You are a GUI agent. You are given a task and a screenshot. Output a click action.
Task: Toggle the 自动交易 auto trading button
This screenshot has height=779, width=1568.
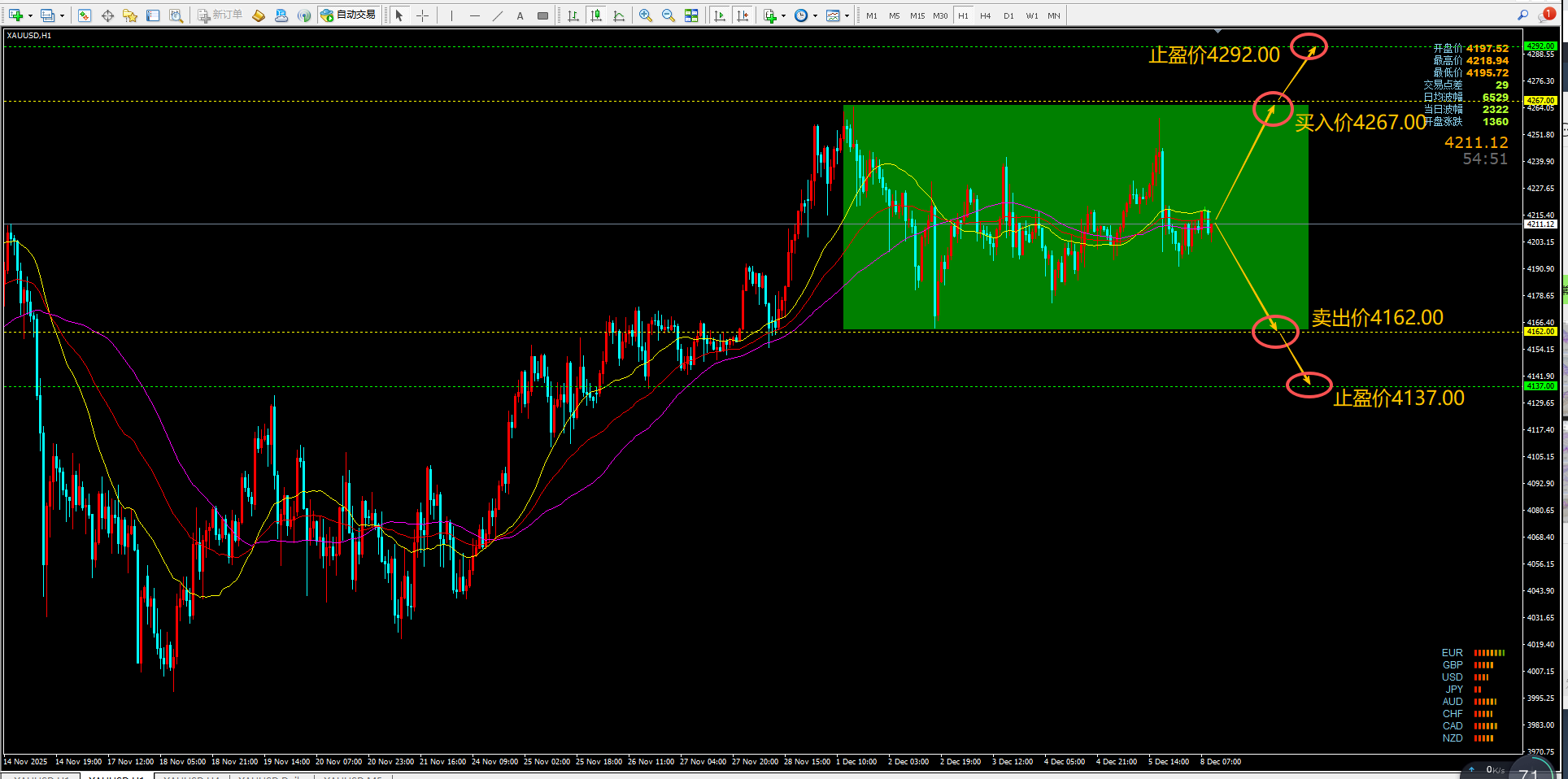click(x=349, y=15)
